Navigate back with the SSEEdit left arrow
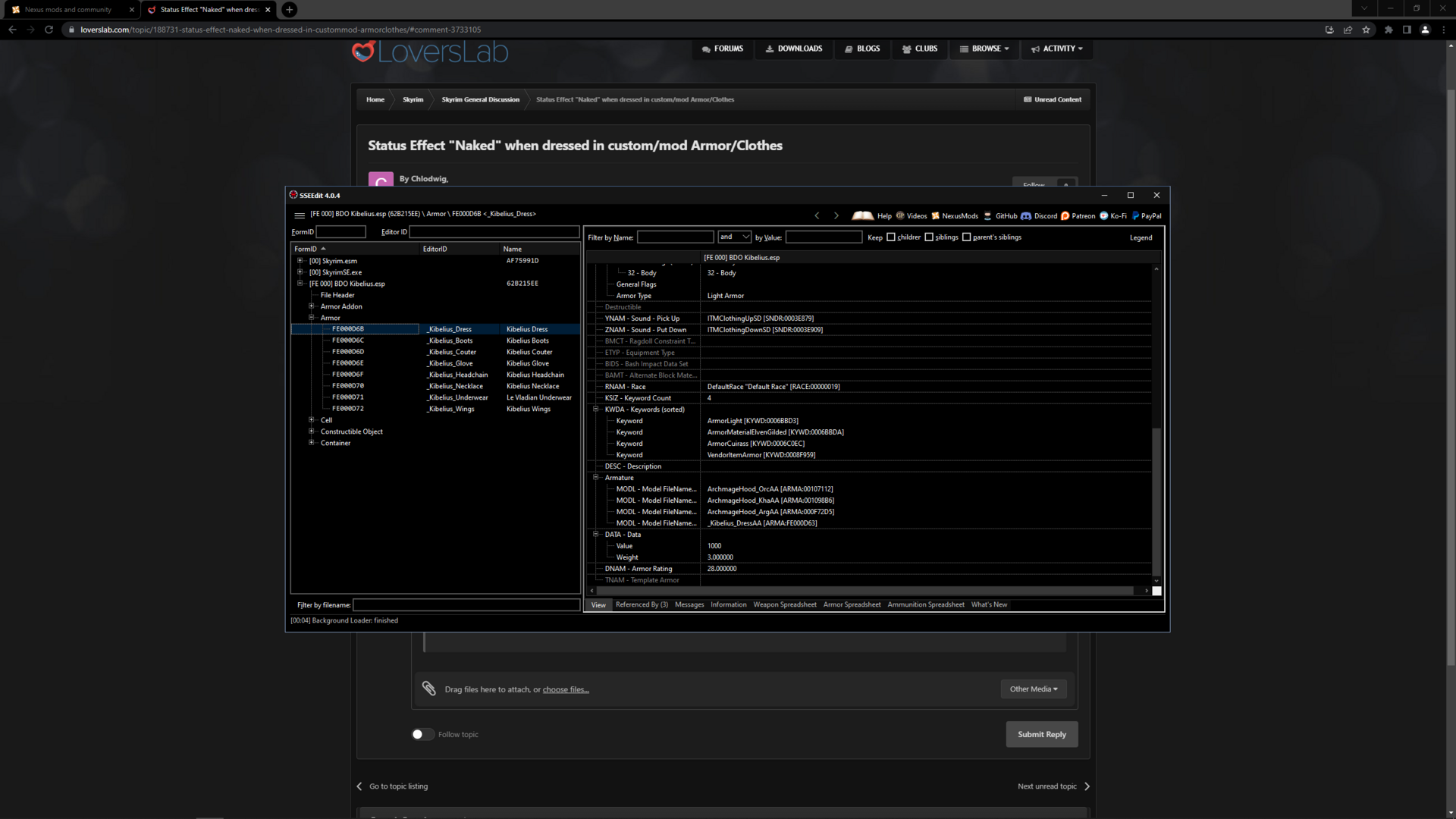 (x=817, y=216)
